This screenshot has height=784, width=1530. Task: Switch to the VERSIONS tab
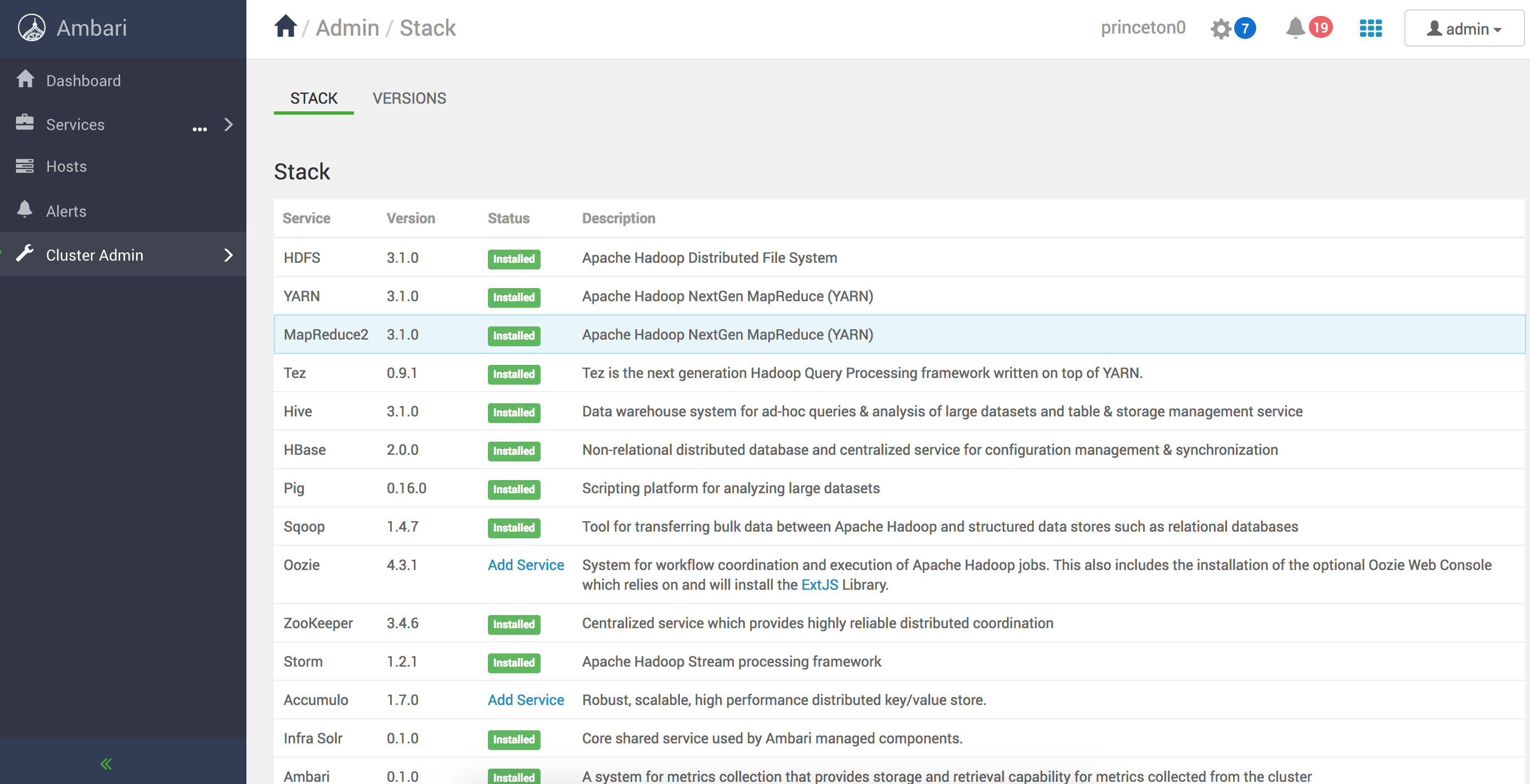coord(409,98)
